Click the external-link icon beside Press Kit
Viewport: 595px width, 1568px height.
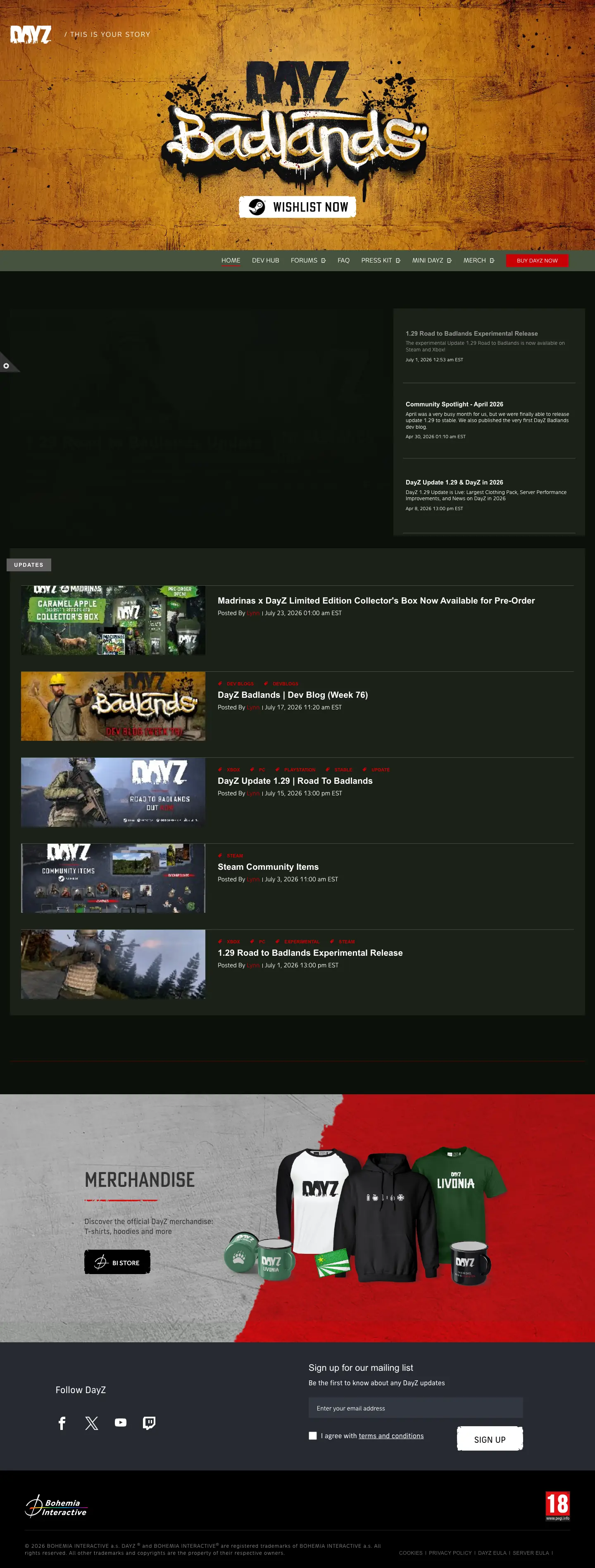pos(398,260)
